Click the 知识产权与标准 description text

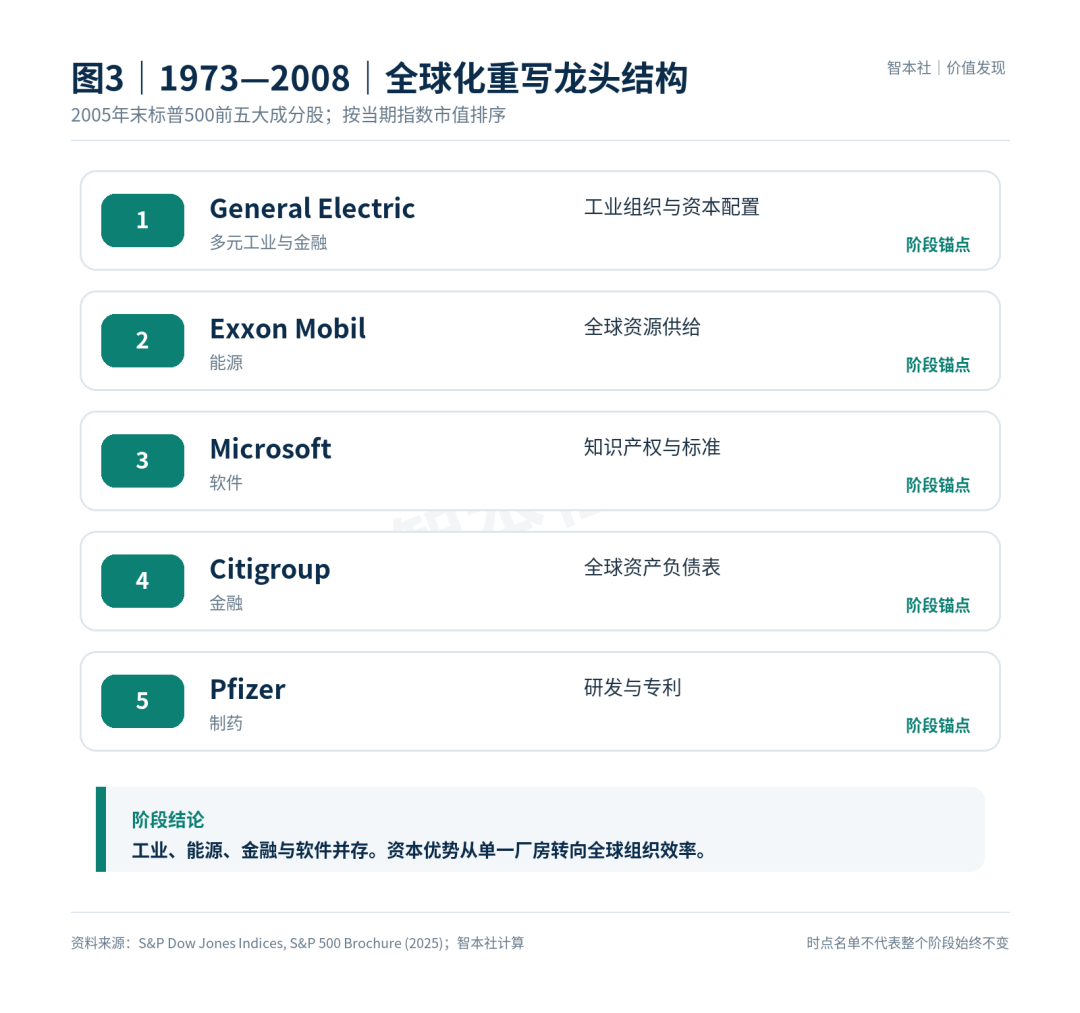pyautogui.click(x=652, y=447)
